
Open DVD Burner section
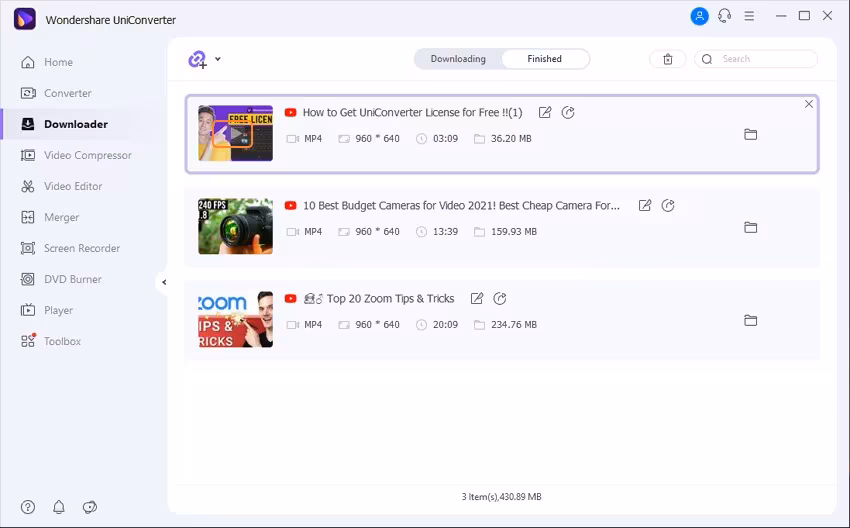tap(61, 279)
